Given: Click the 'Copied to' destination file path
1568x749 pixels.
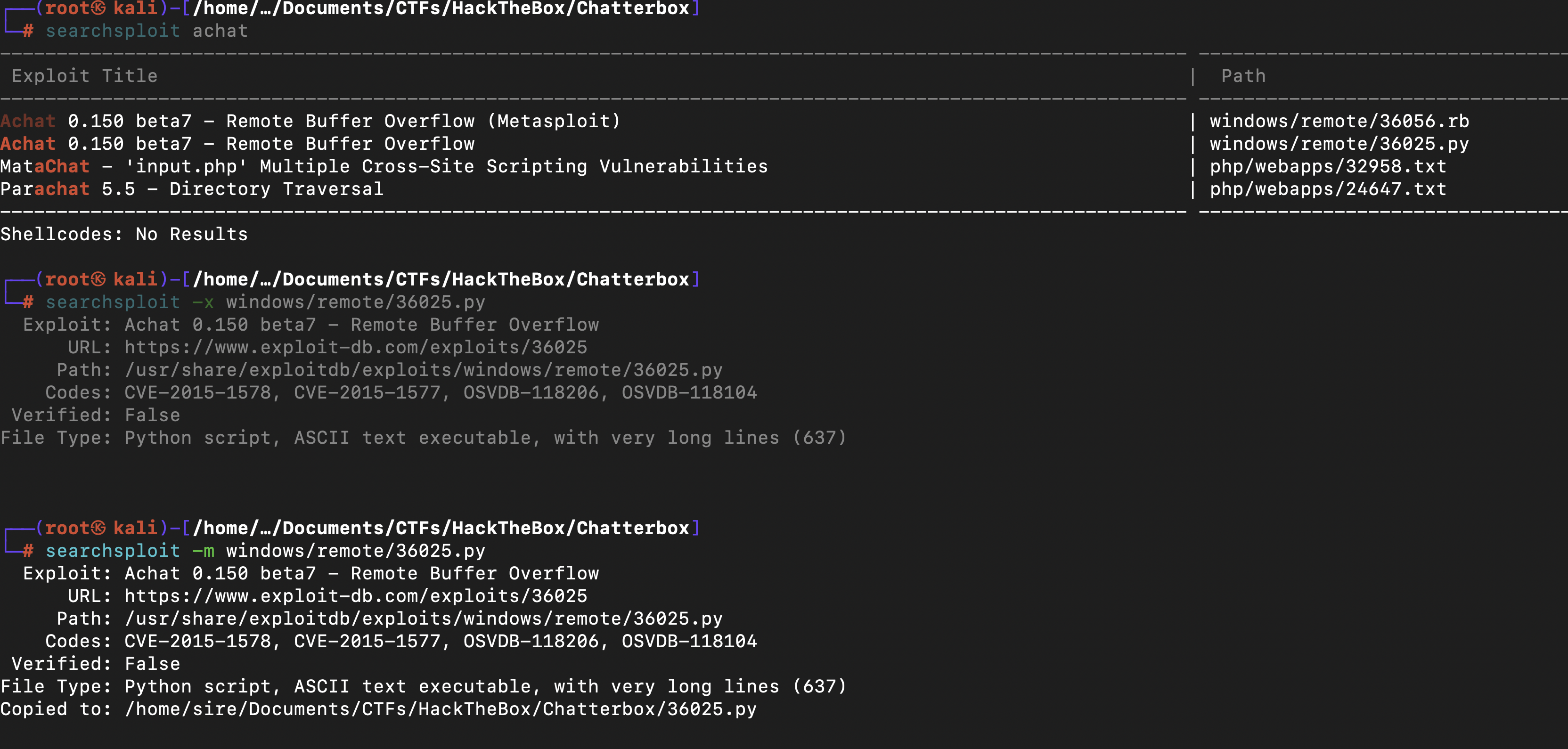Looking at the screenshot, I should pyautogui.click(x=441, y=709).
